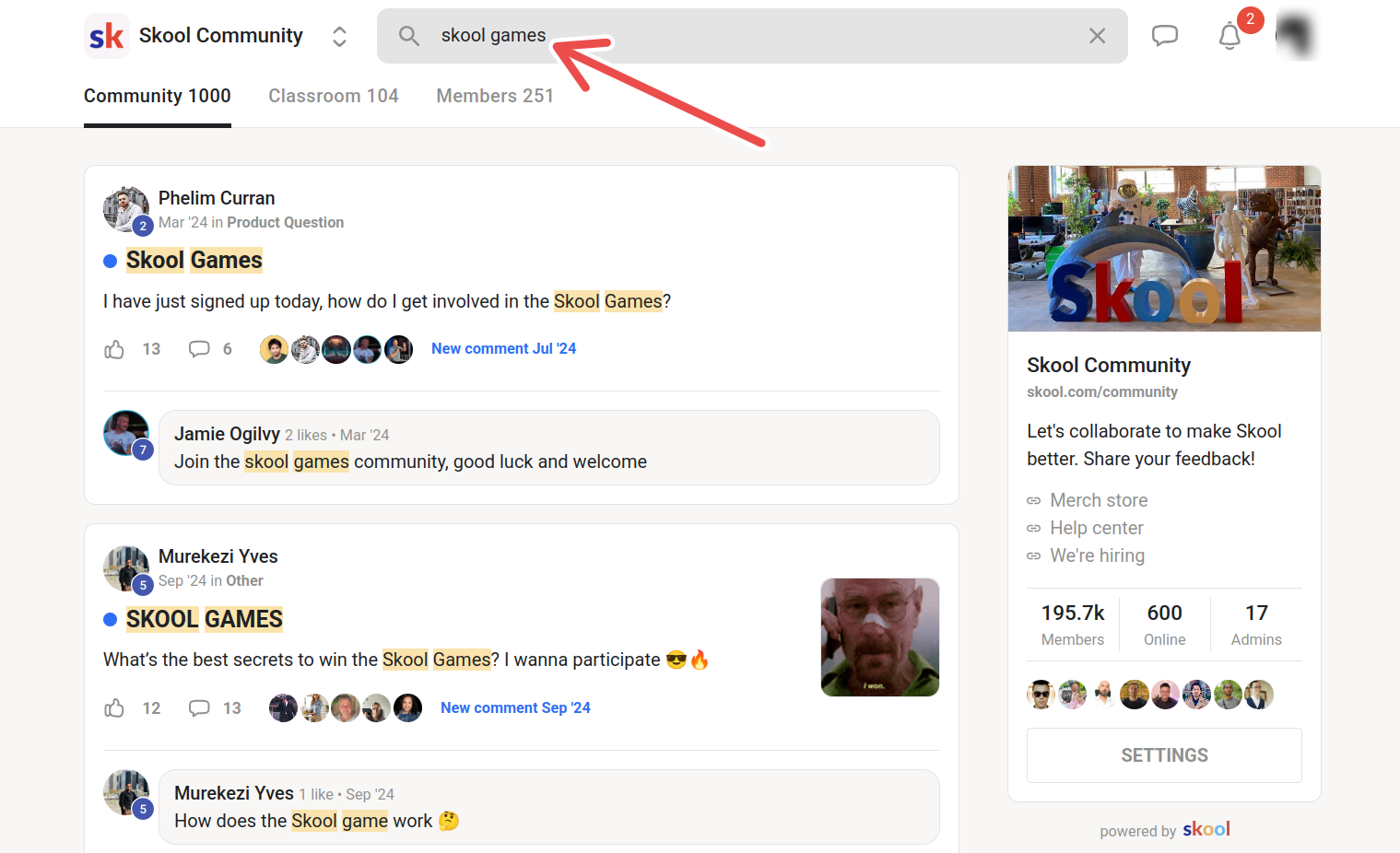1400x853 pixels.
Task: Open the Product Question category link
Action: pos(286,222)
